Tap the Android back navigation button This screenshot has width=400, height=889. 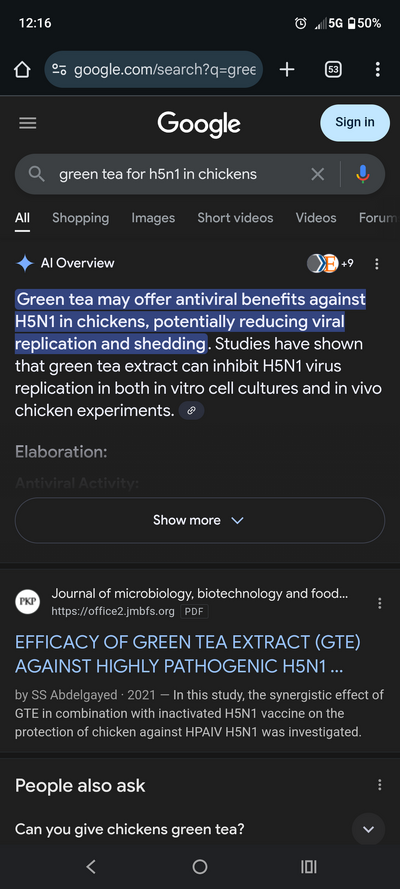point(91,866)
